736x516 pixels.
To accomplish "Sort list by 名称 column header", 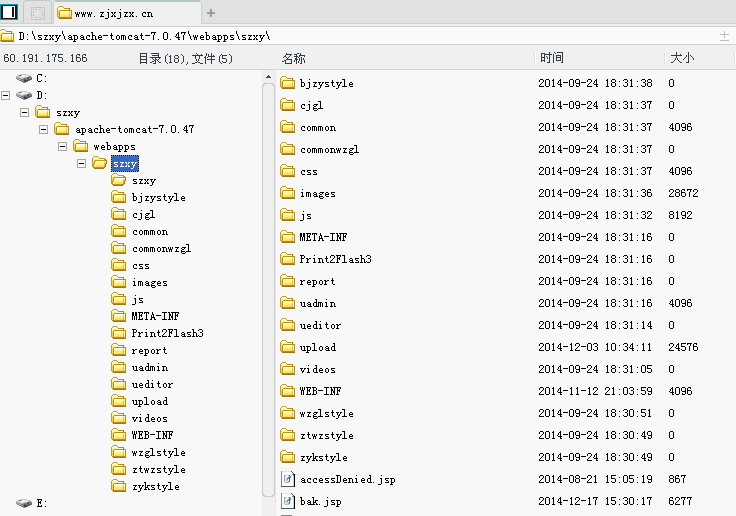I will (294, 58).
